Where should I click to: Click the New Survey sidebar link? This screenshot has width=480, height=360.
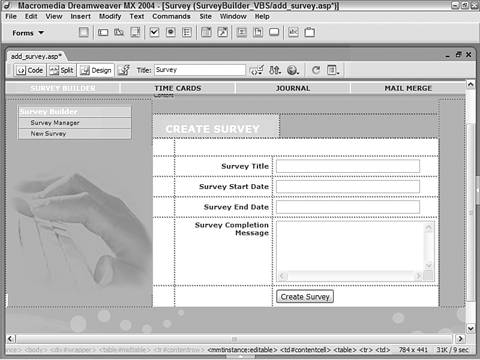[48, 133]
